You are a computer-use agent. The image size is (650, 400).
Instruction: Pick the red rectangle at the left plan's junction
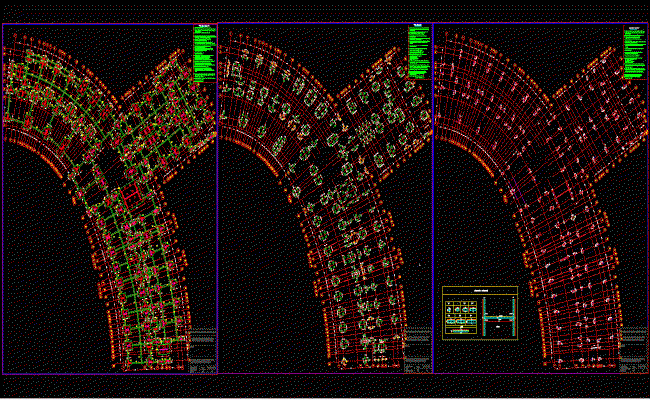(131, 194)
